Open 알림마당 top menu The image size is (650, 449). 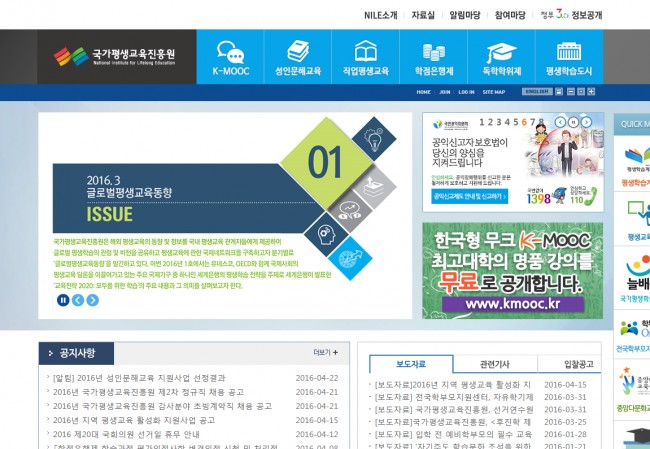pyautogui.click(x=465, y=15)
